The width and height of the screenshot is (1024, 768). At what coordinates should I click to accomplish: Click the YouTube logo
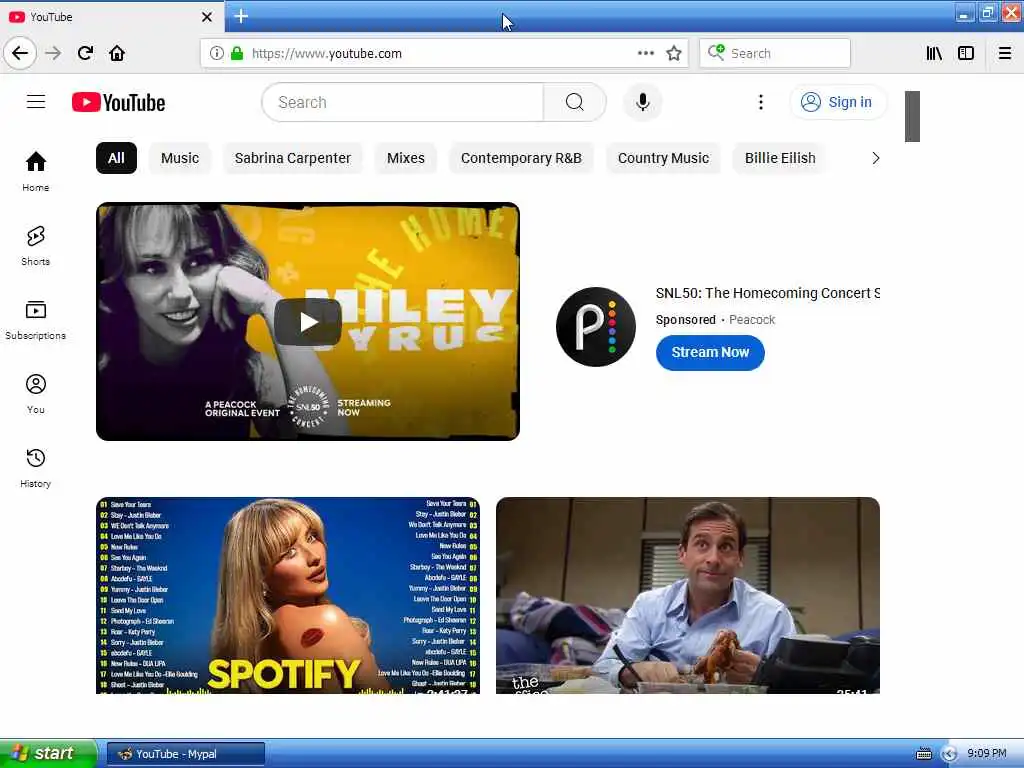click(x=118, y=103)
